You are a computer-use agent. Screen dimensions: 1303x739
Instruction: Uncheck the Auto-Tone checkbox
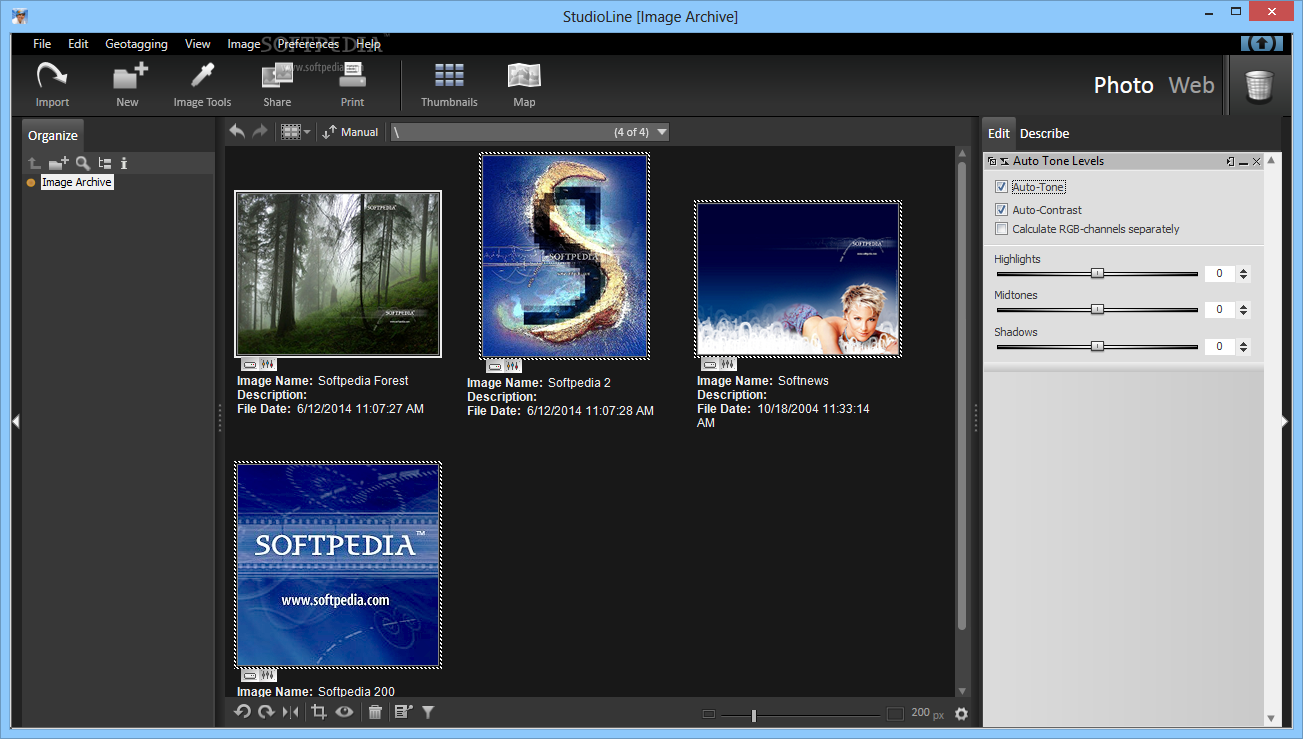point(1001,187)
